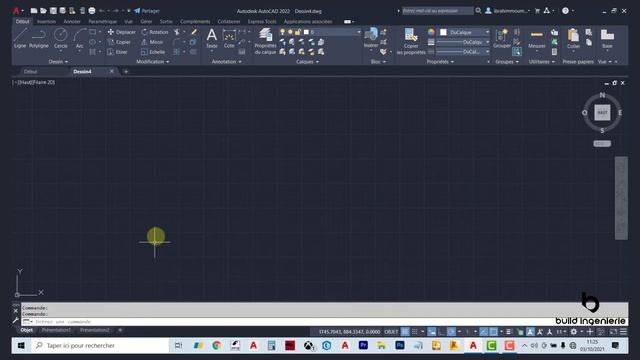Viewport: 640px width, 360px height.
Task: Click the Etirer stretch tool
Action: (118, 52)
